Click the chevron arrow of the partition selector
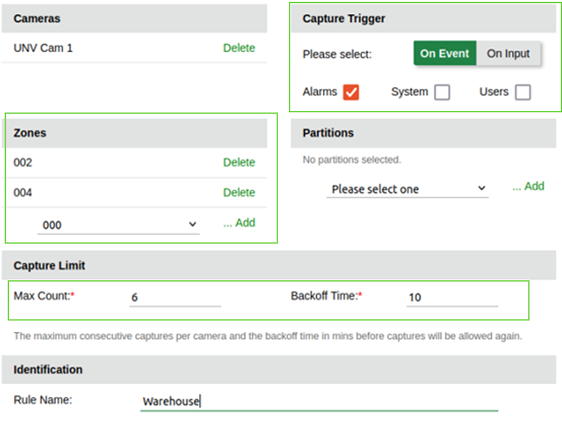 [x=482, y=188]
